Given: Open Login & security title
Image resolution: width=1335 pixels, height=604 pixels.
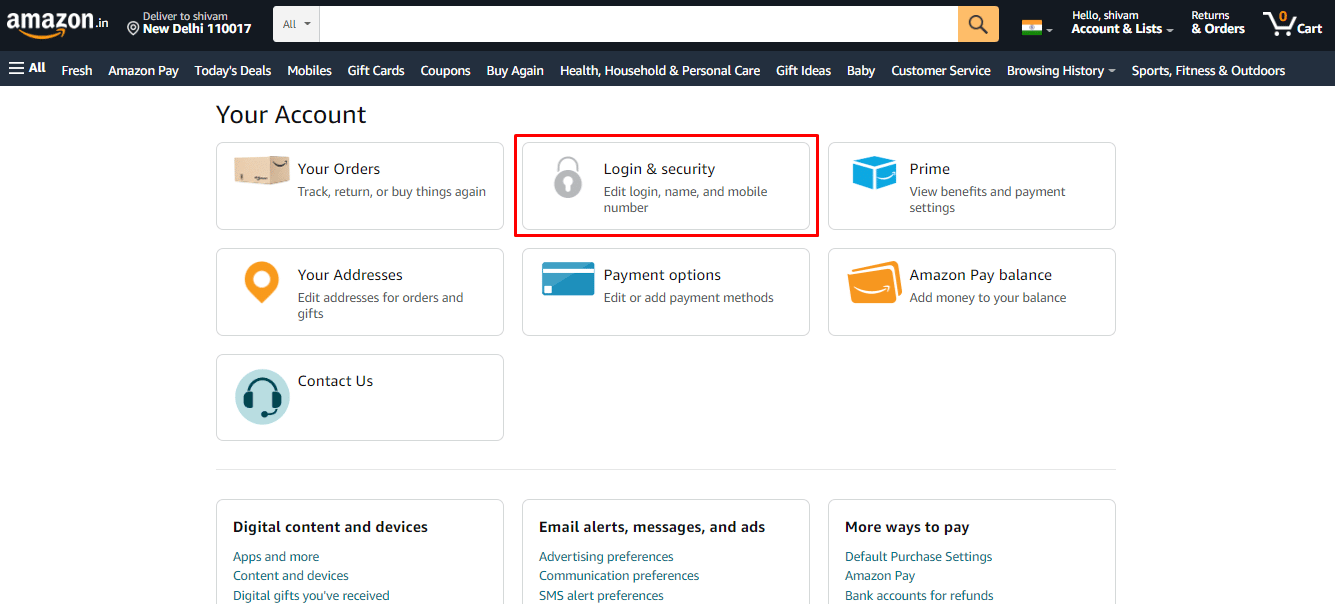Looking at the screenshot, I should click(659, 169).
